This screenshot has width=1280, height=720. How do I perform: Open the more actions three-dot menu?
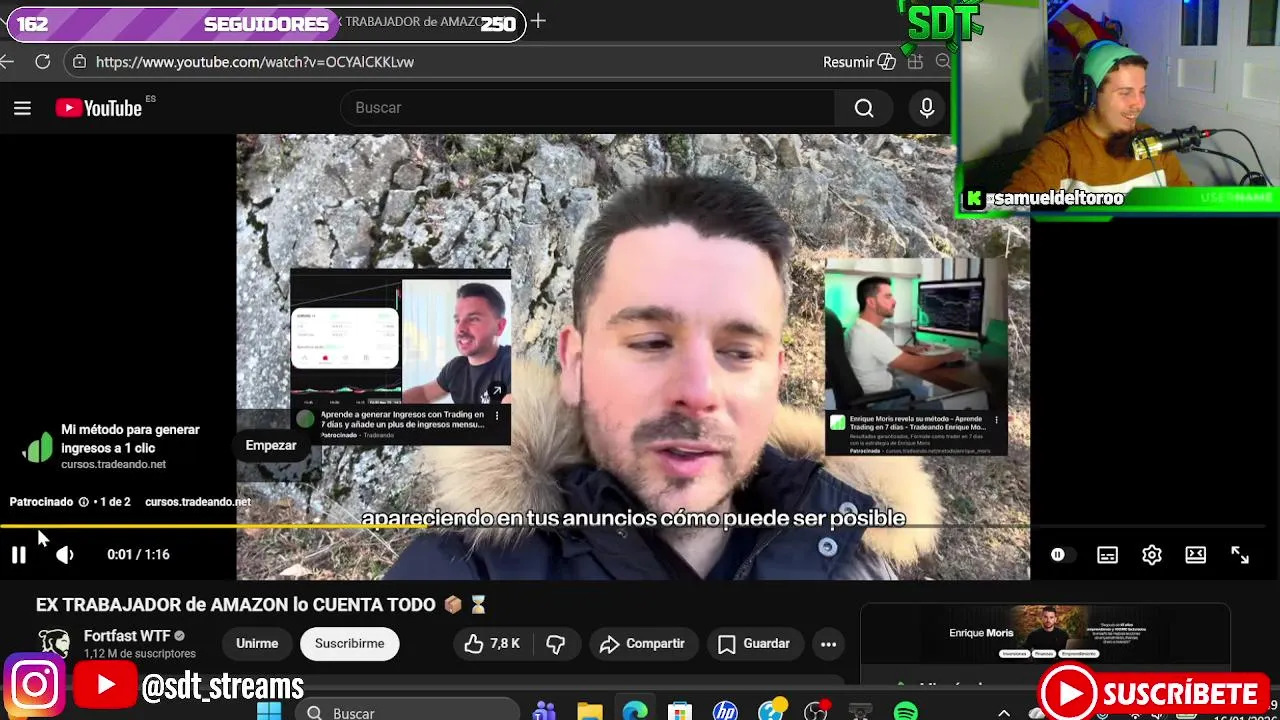click(x=828, y=644)
